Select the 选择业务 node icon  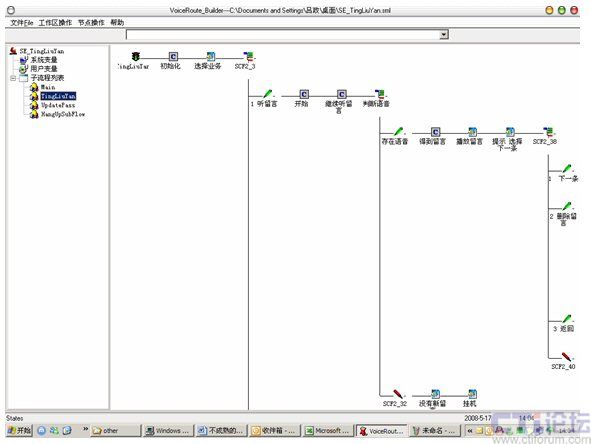[211, 57]
